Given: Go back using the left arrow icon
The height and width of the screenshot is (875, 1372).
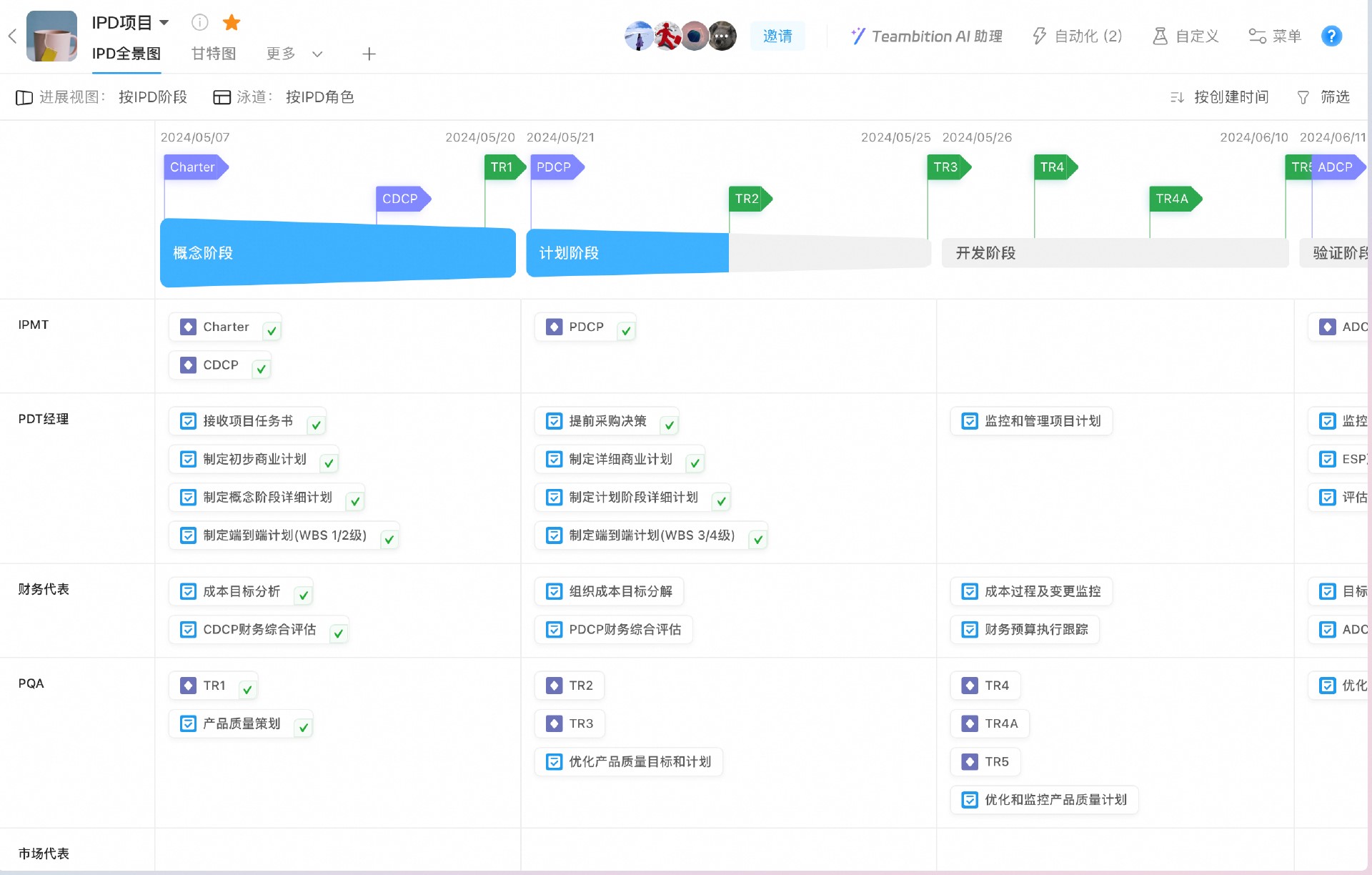Looking at the screenshot, I should click(12, 36).
